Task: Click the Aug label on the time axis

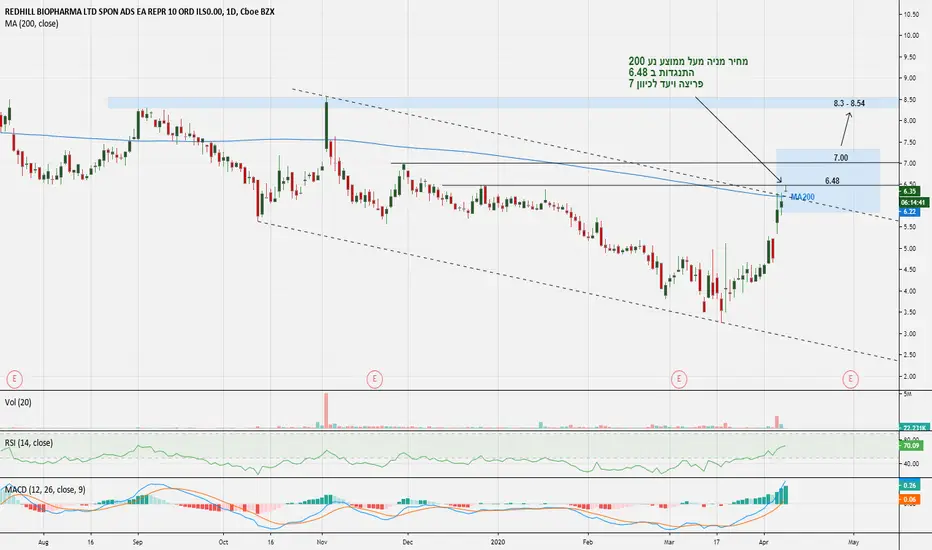Action: (43, 542)
